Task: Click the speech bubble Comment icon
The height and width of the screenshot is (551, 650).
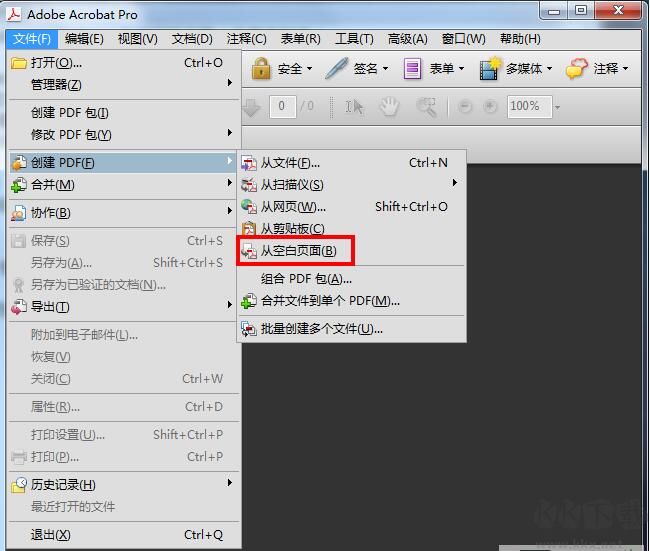Action: [x=576, y=68]
